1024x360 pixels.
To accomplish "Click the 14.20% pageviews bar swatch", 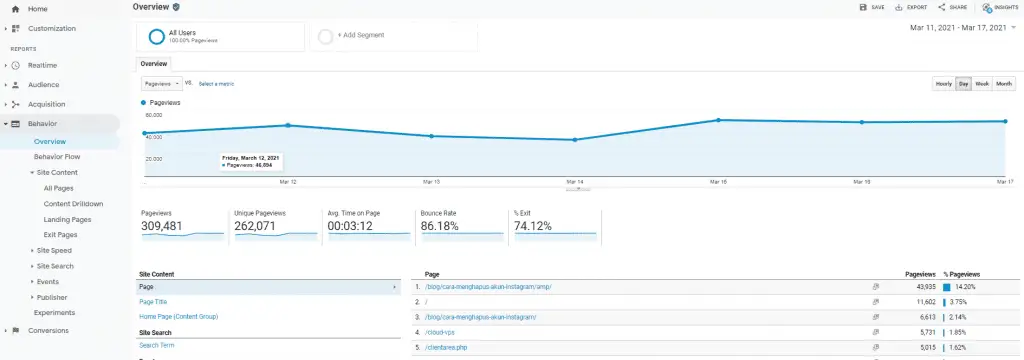I will pos(946,287).
